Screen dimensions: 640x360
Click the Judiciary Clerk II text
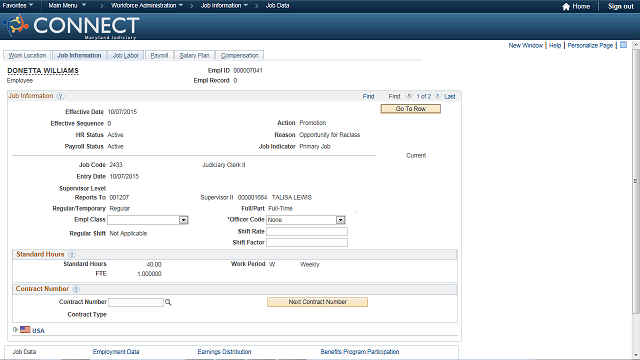coord(224,164)
